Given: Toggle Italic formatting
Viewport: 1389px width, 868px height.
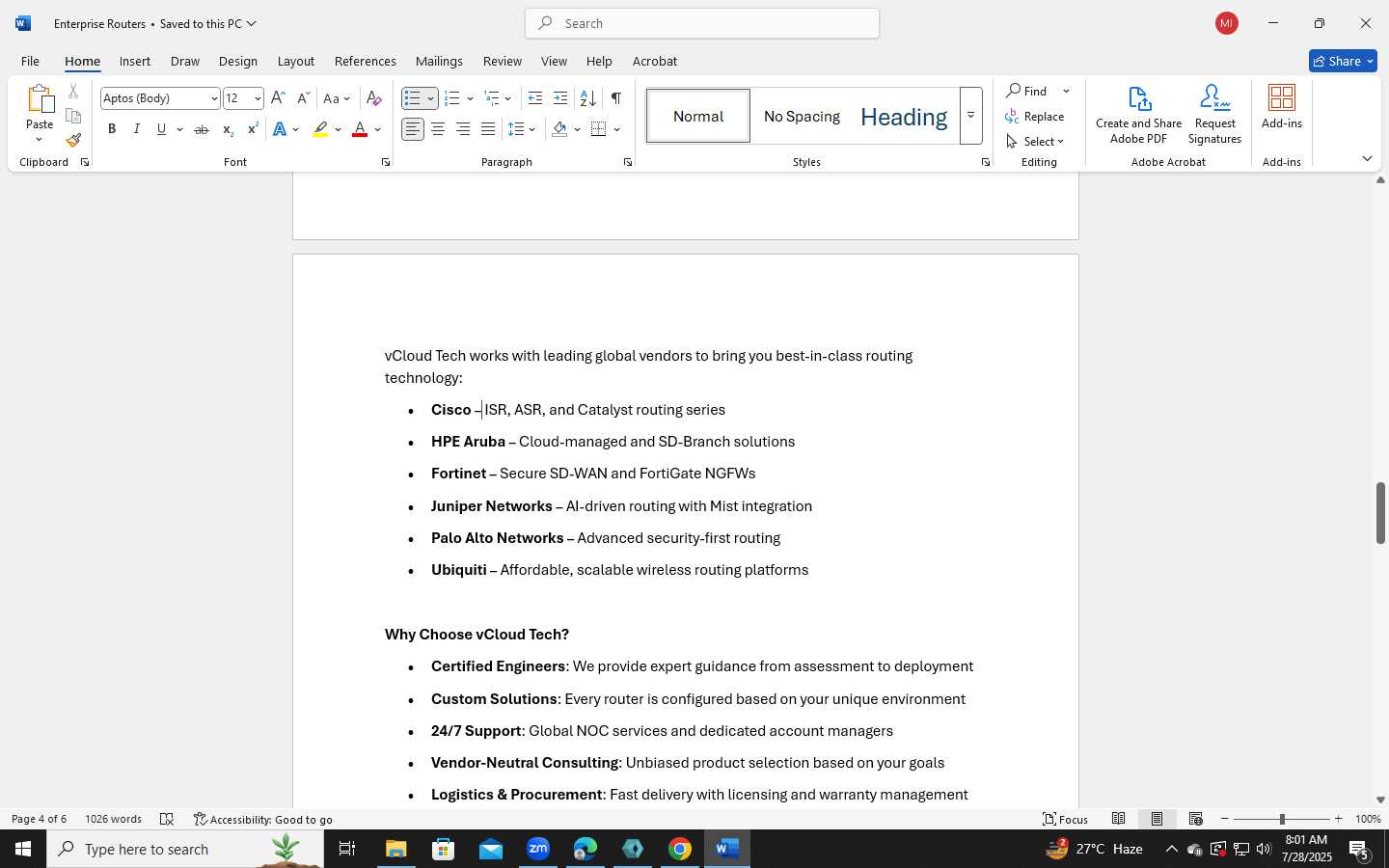Looking at the screenshot, I should 137,129.
